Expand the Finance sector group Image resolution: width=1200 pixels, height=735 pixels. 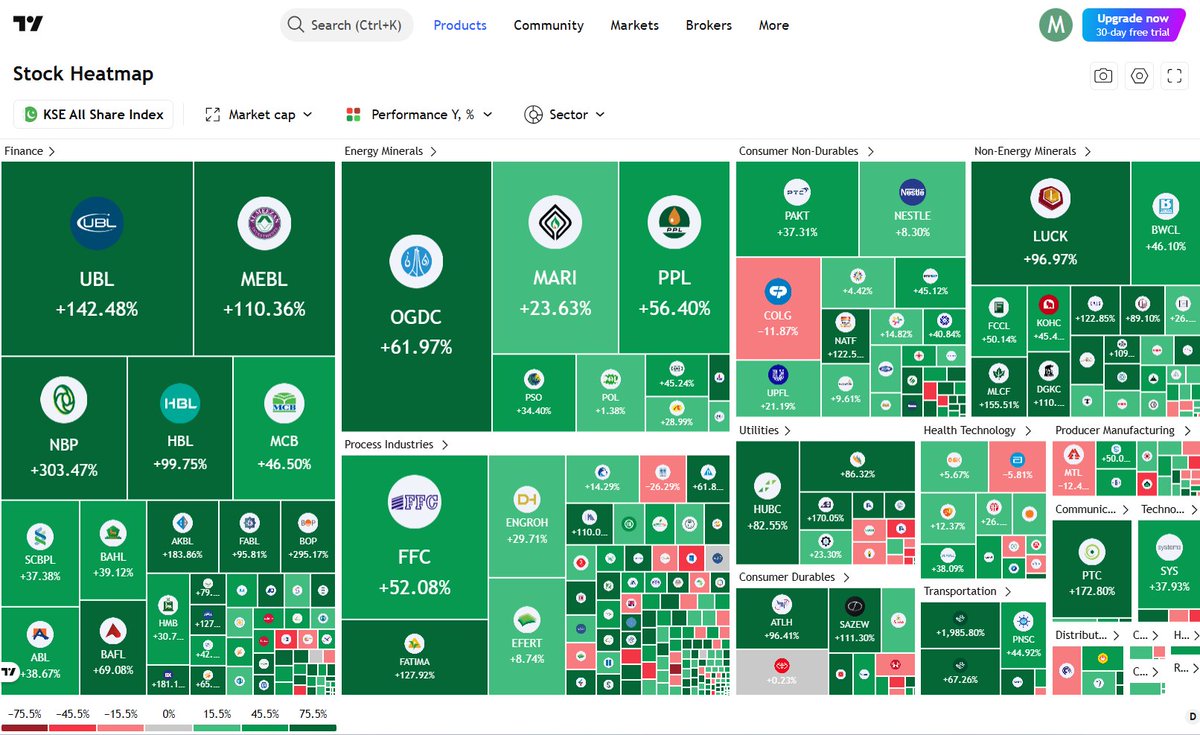[x=29, y=151]
